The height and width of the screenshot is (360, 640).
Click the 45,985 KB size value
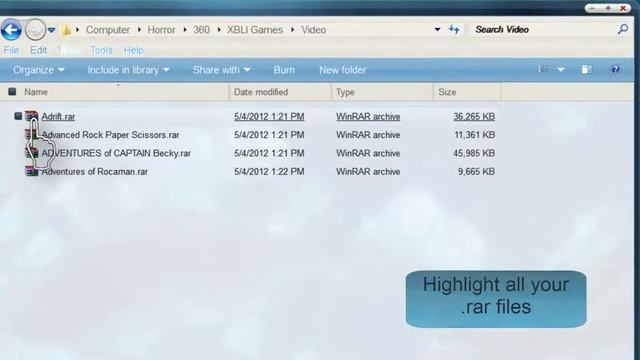pos(474,153)
